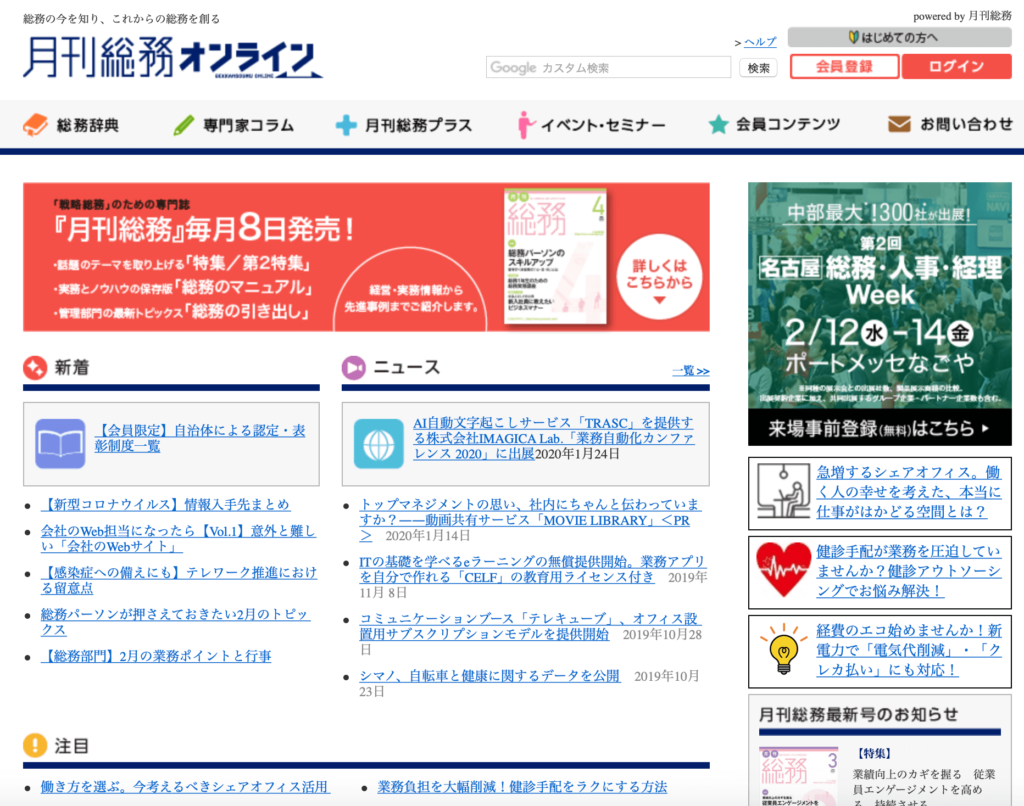Open 急増するシェアオフィス sidebar link

click(908, 492)
